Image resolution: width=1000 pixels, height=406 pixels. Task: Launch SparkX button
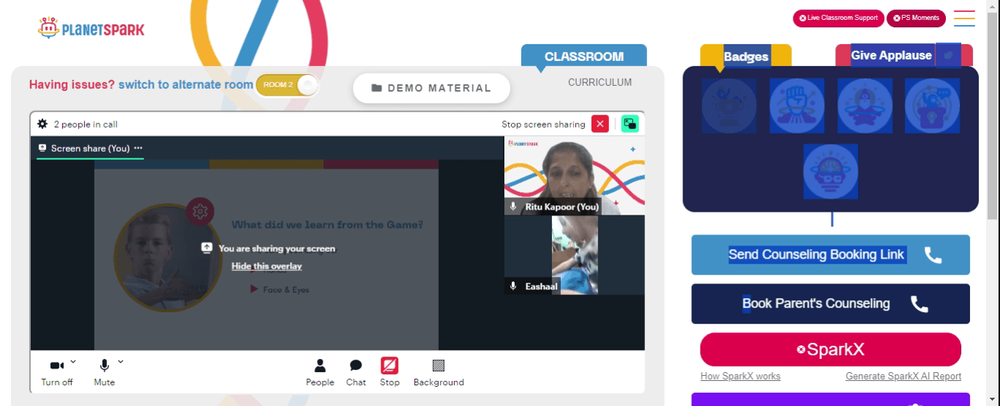point(830,349)
